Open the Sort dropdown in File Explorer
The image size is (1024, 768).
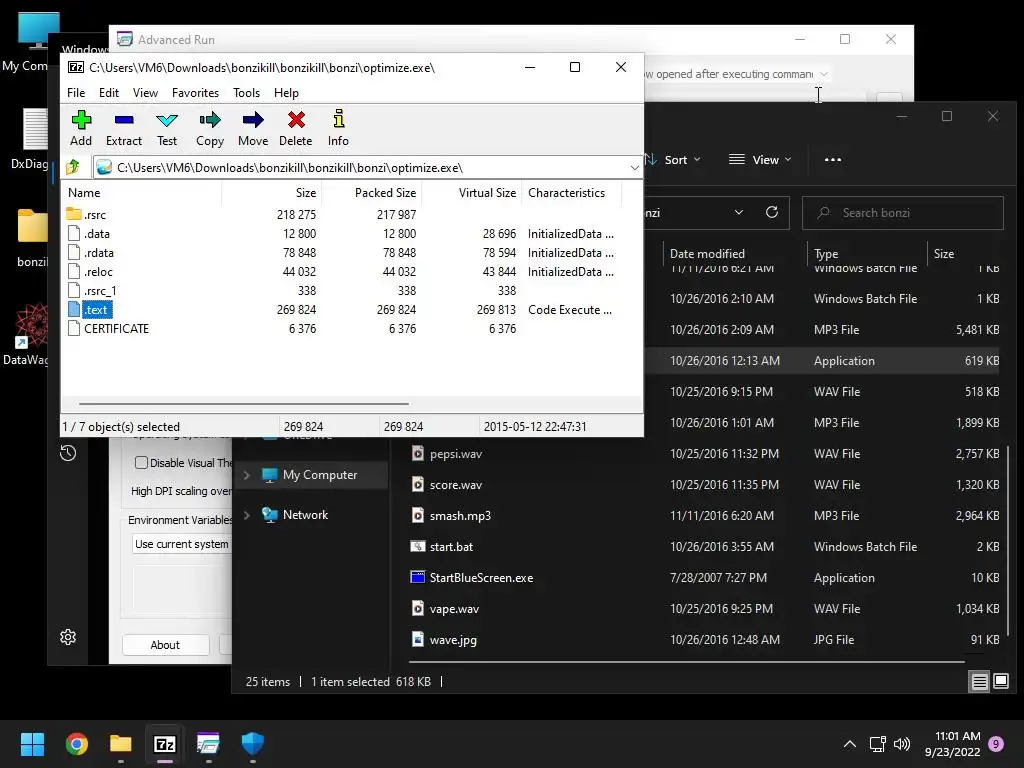[x=674, y=159]
